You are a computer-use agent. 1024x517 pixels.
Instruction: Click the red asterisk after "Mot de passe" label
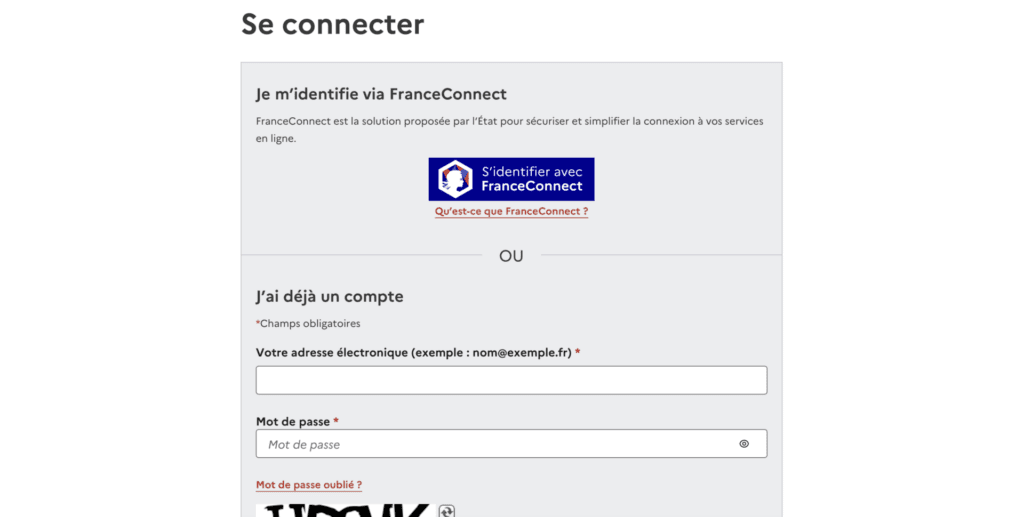tap(336, 422)
